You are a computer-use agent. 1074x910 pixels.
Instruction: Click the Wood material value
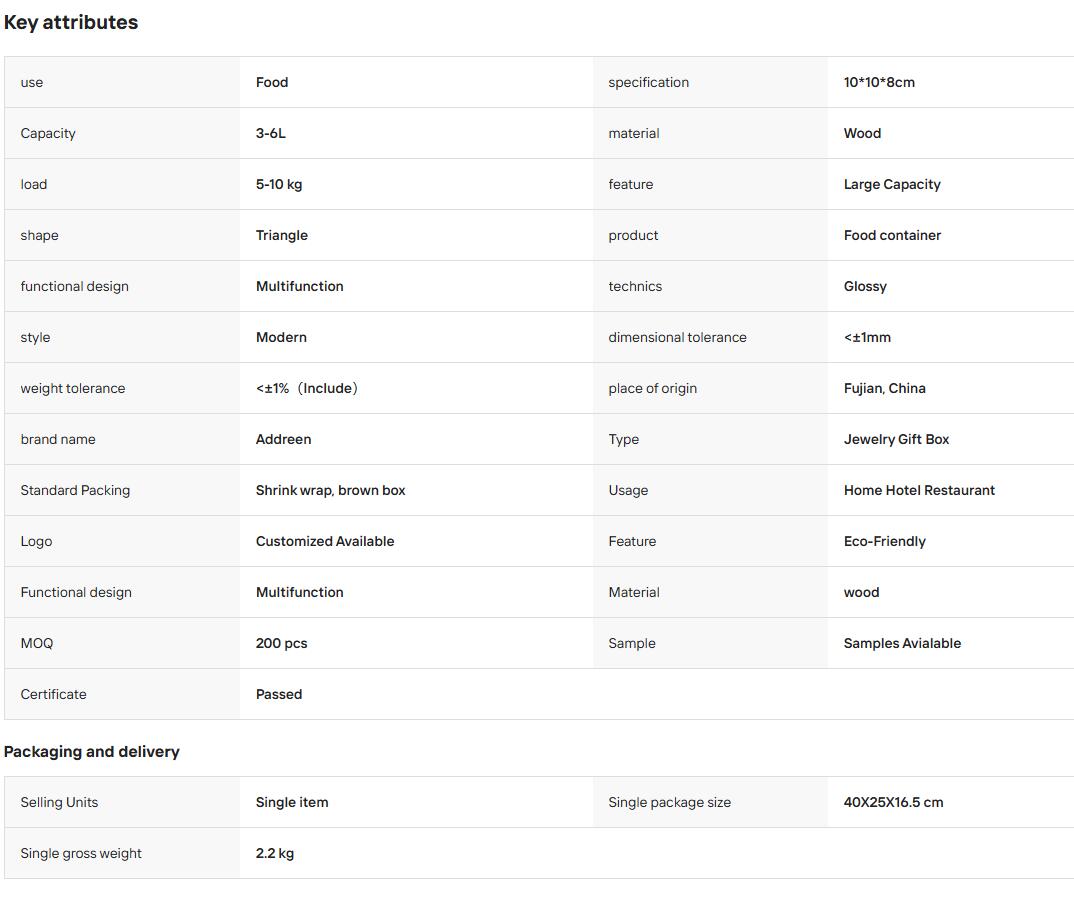(862, 134)
